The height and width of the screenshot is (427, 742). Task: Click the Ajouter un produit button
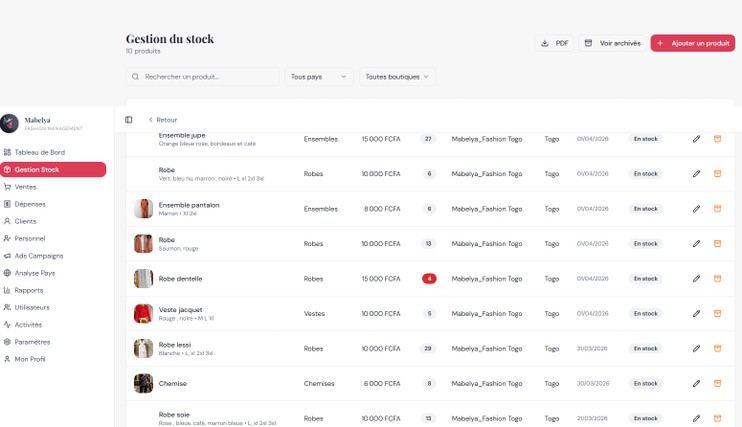click(692, 43)
